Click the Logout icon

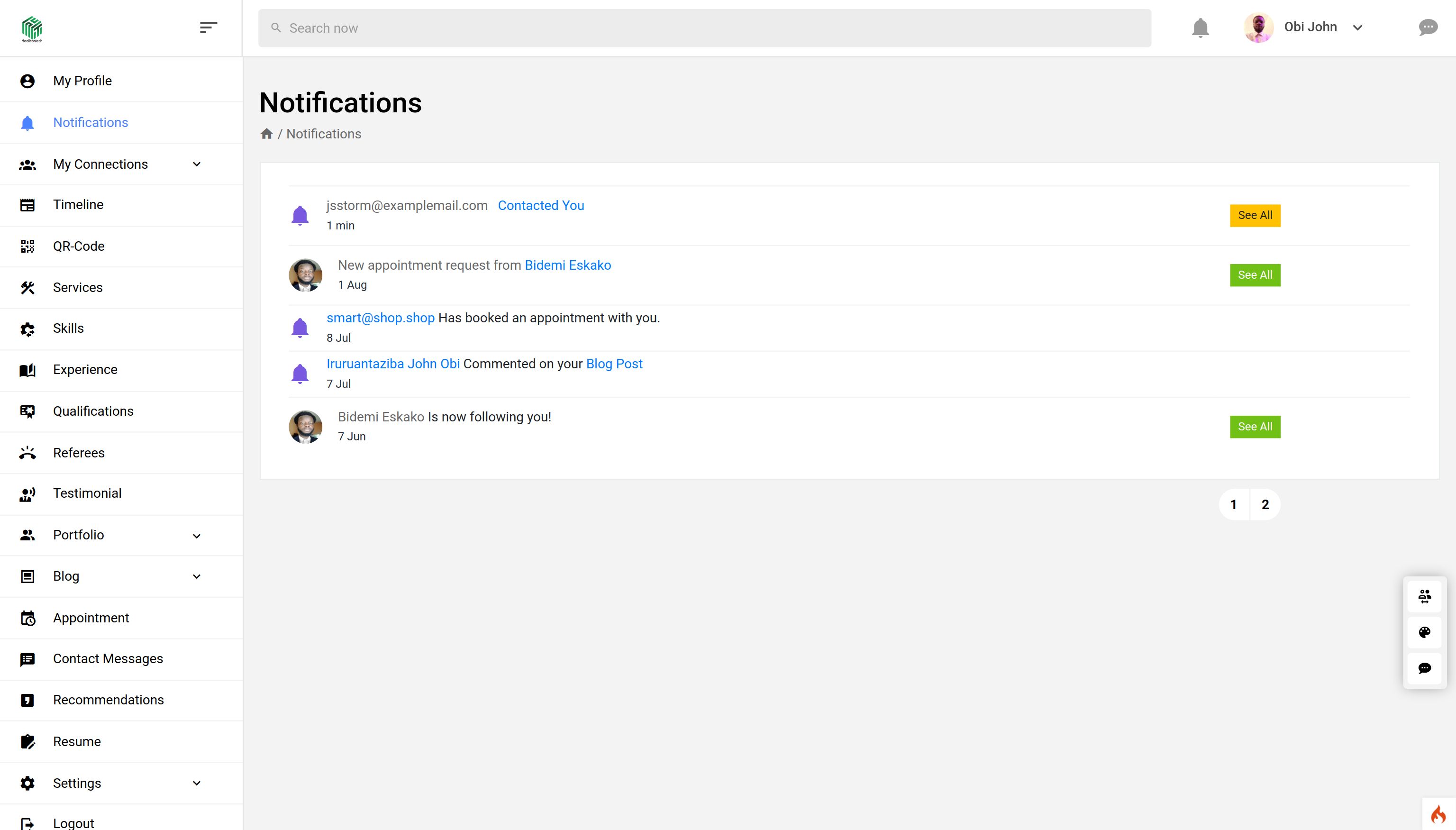(27, 823)
